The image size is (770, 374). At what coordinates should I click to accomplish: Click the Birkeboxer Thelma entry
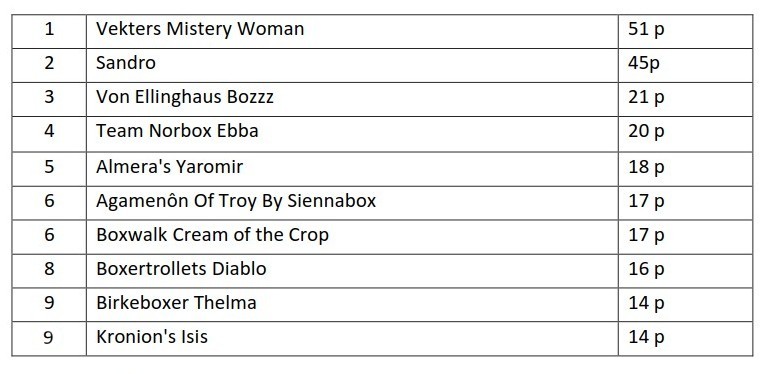point(352,304)
